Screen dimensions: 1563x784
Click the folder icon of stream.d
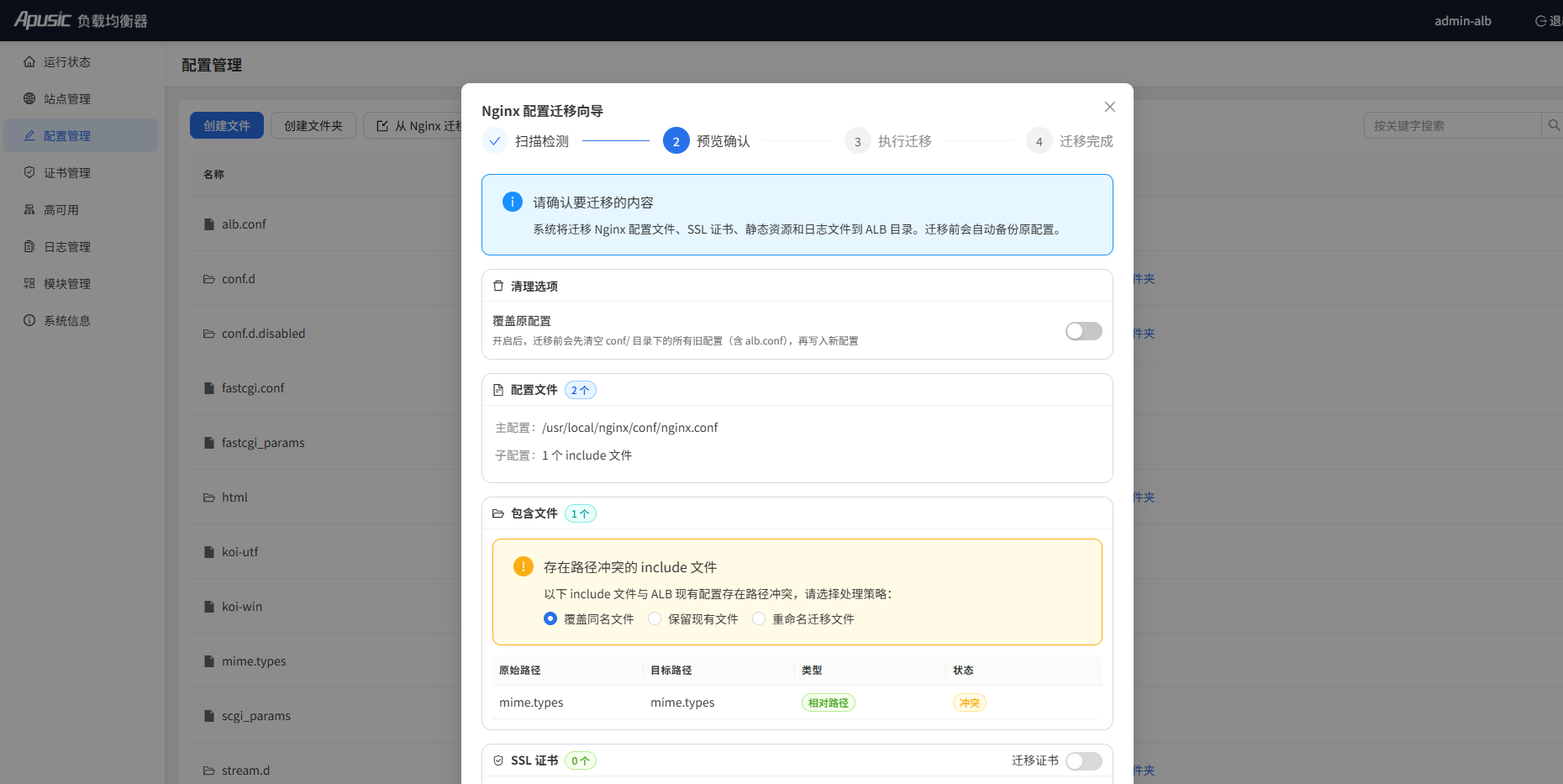pos(209,771)
